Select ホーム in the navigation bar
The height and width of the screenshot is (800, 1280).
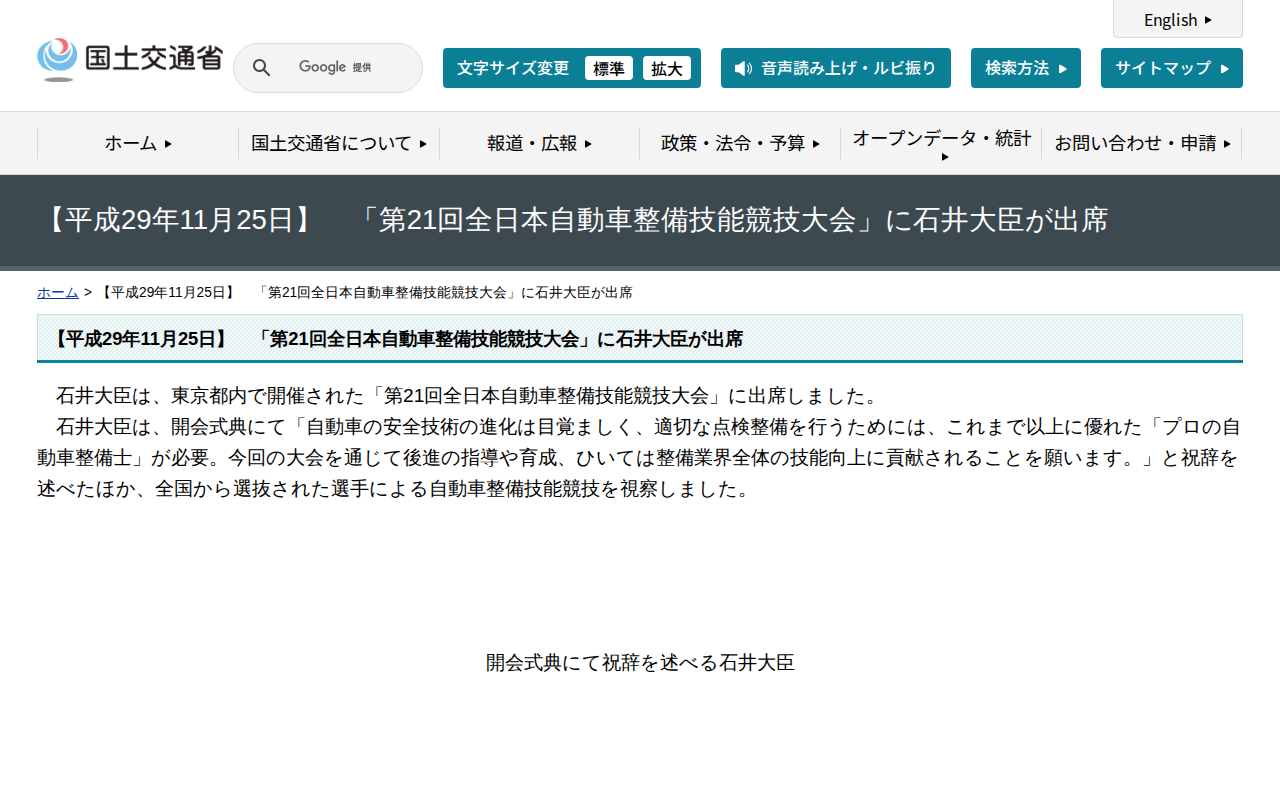pos(132,143)
